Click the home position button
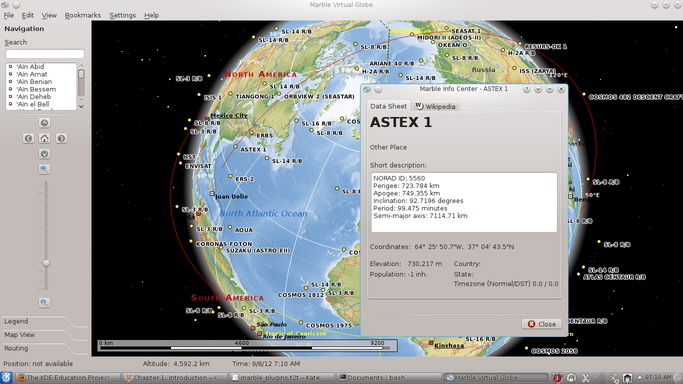Image resolution: width=683 pixels, height=384 pixels. (x=44, y=138)
